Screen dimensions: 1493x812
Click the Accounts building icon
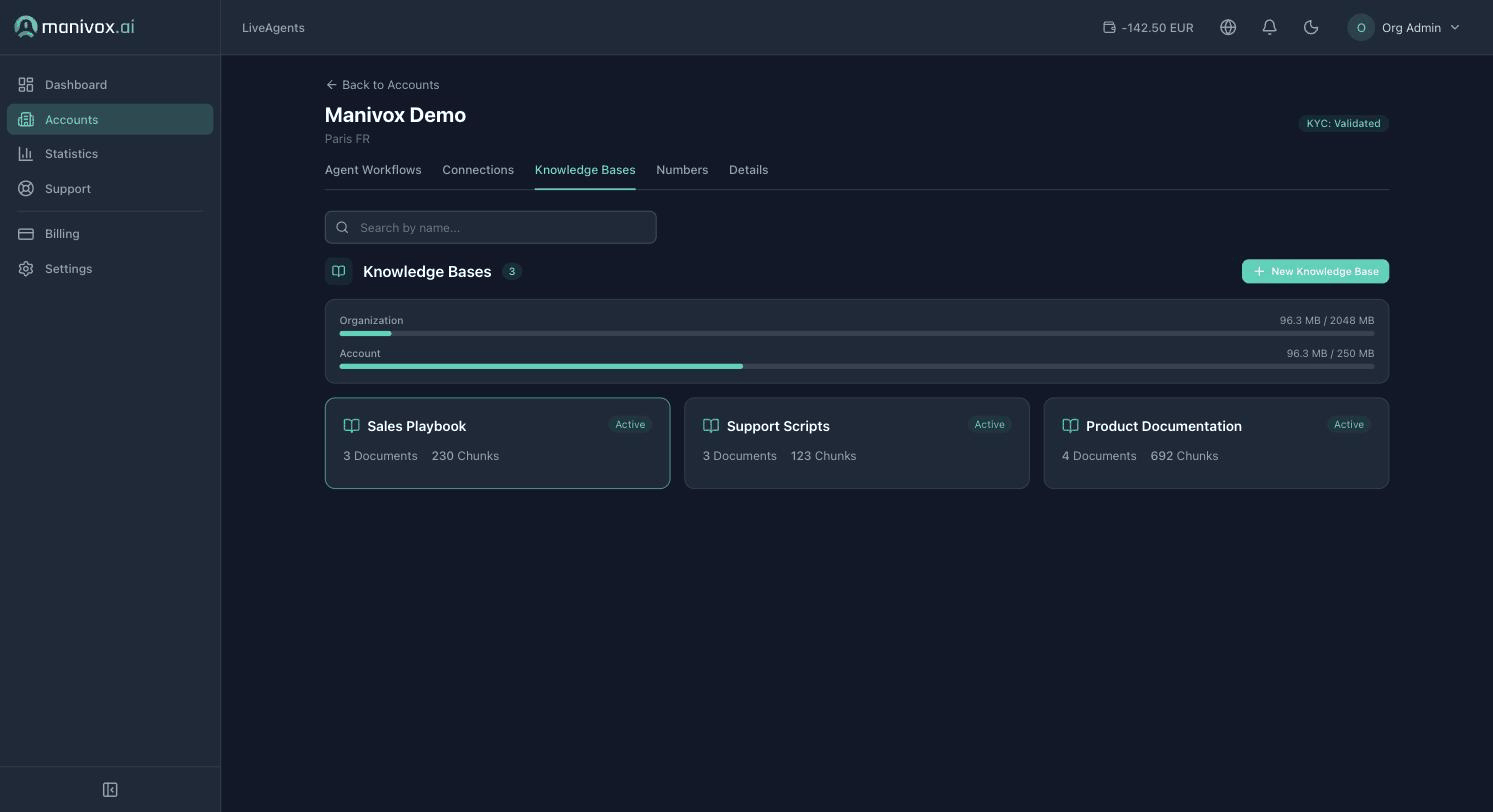click(x=26, y=119)
